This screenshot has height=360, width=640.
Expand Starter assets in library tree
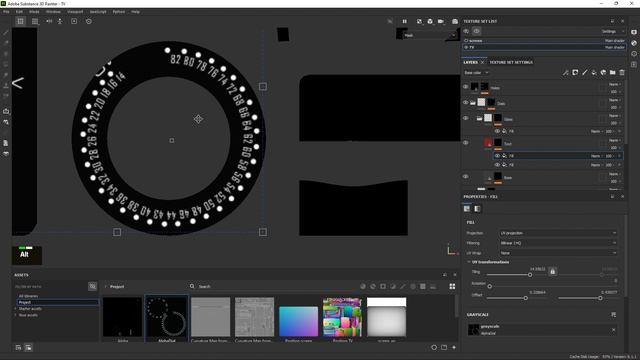coord(16,309)
